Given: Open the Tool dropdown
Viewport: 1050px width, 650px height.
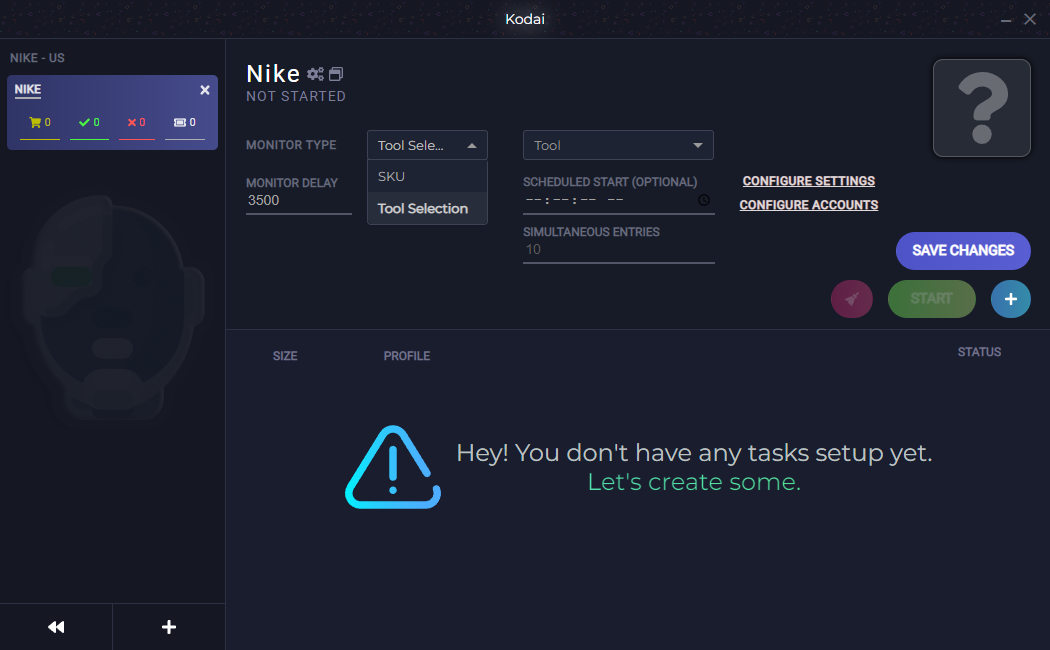Looking at the screenshot, I should point(618,145).
